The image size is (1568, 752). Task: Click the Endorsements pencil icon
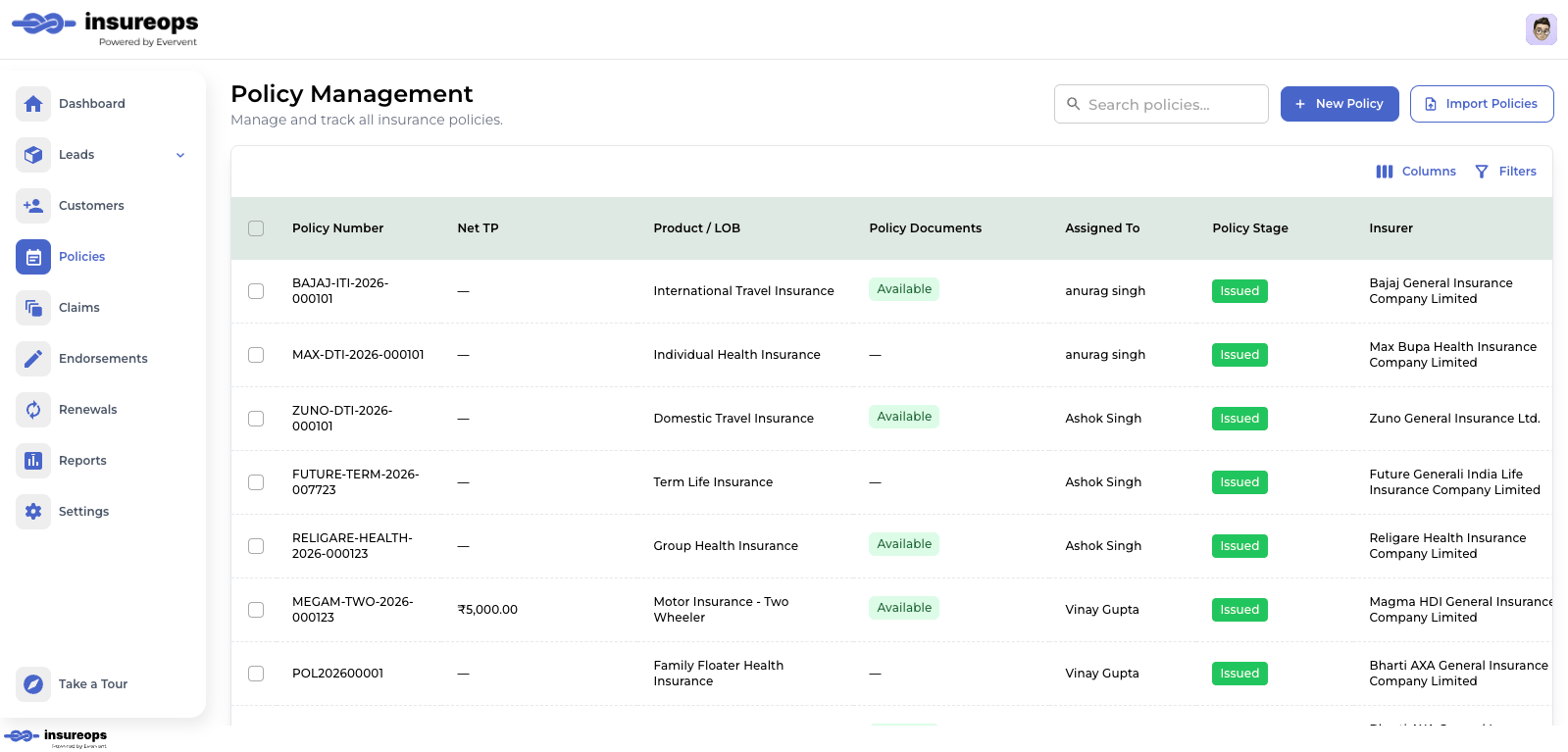[33, 359]
